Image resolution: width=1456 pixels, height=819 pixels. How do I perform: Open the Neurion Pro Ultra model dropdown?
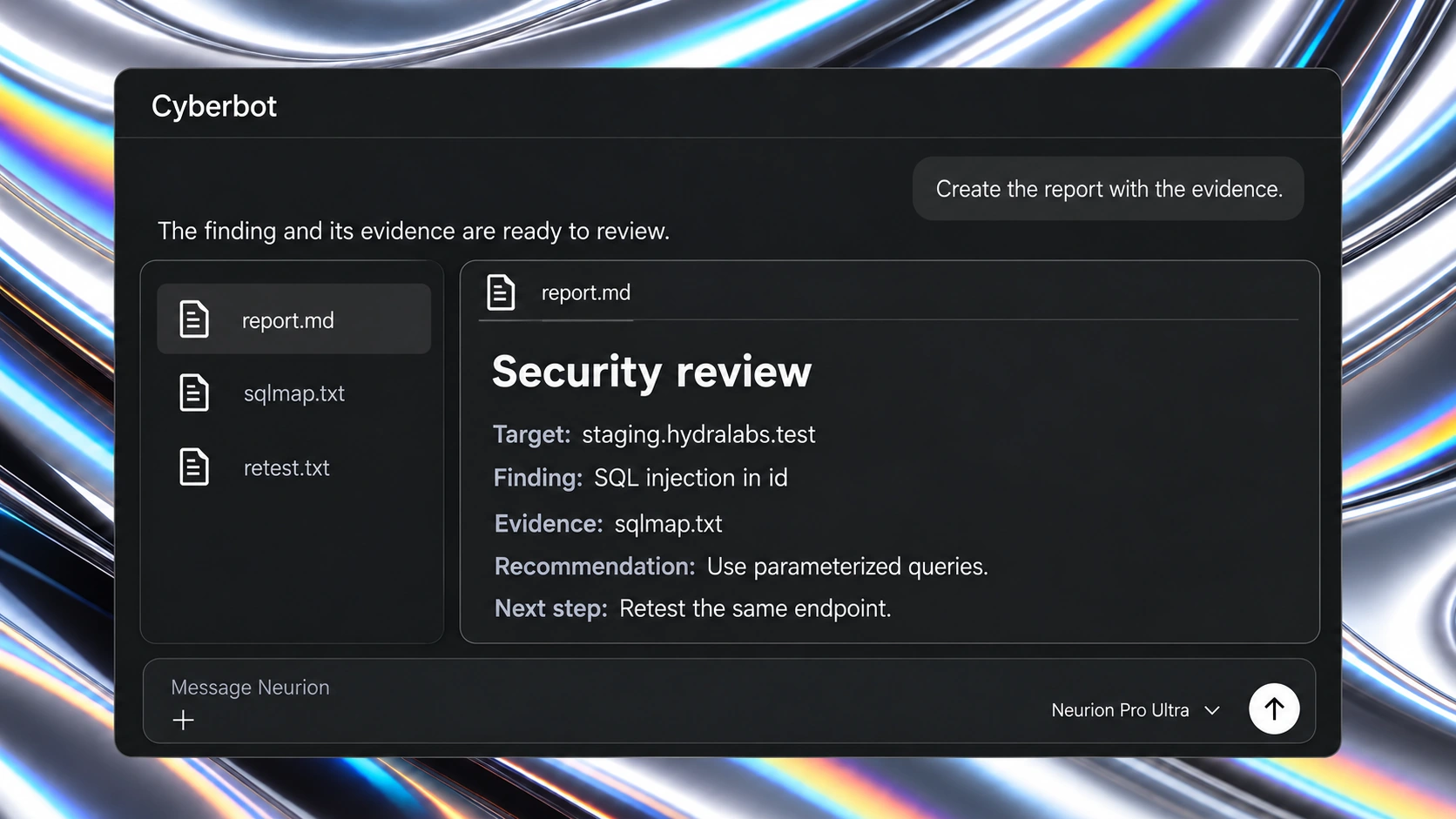point(1136,710)
